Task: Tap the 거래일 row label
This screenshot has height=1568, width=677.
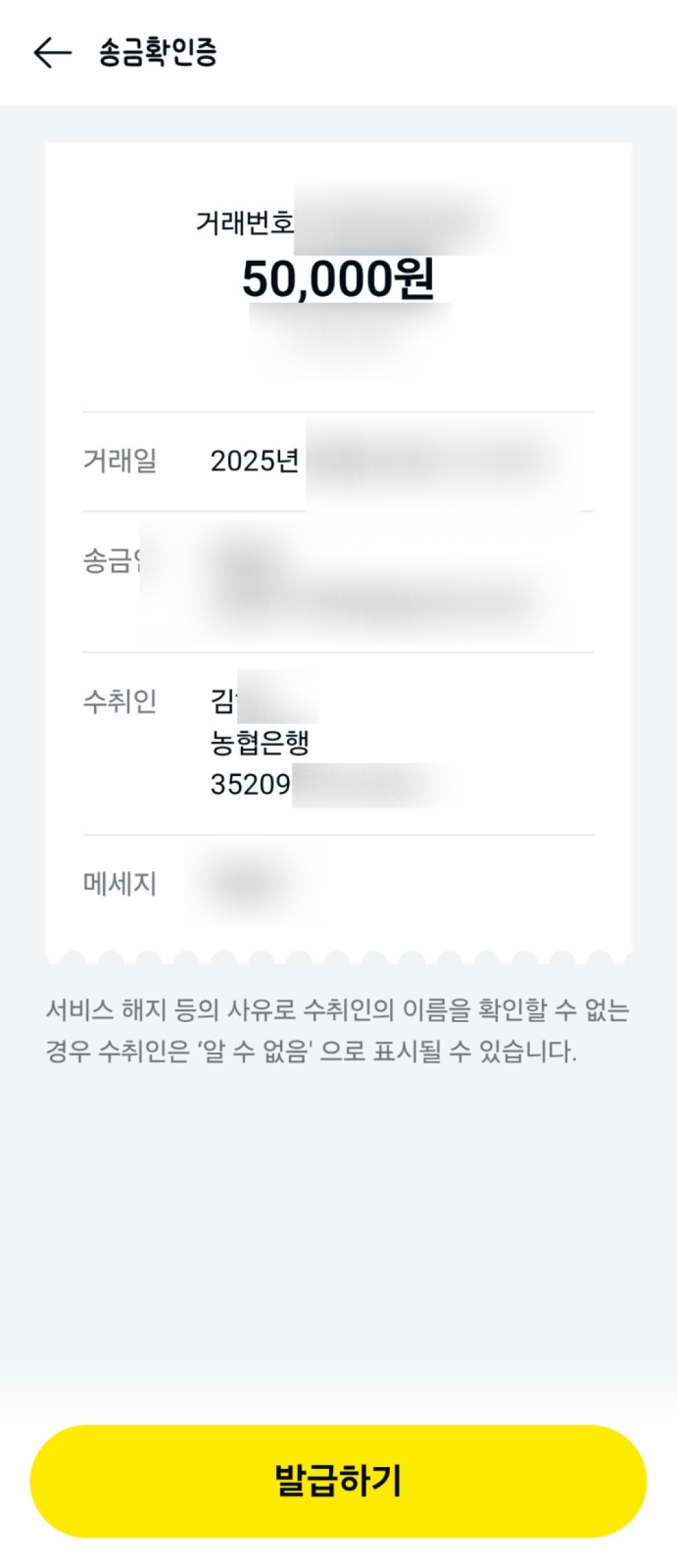Action: [120, 461]
